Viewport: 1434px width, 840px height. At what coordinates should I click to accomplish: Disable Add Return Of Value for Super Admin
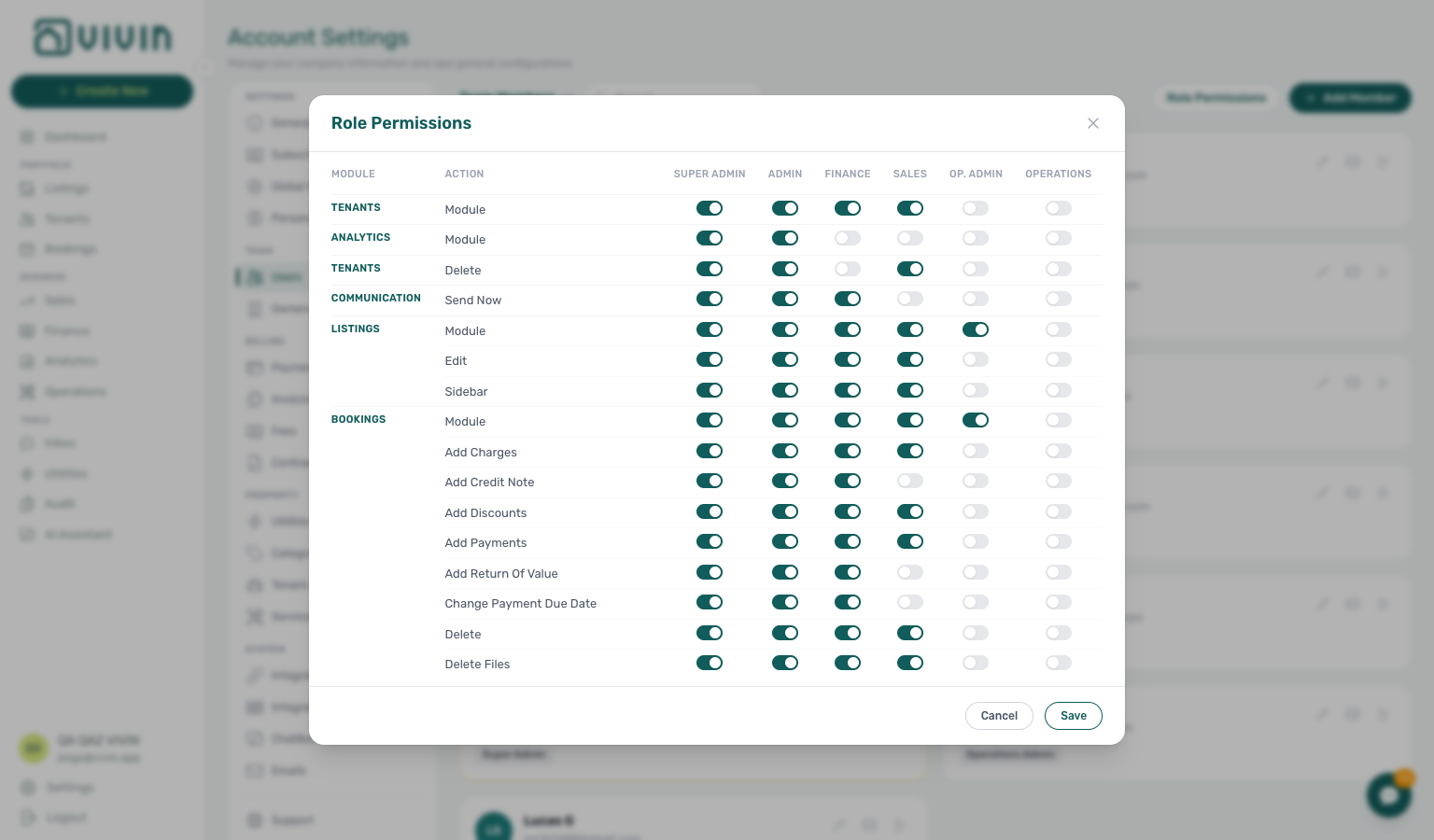point(710,572)
